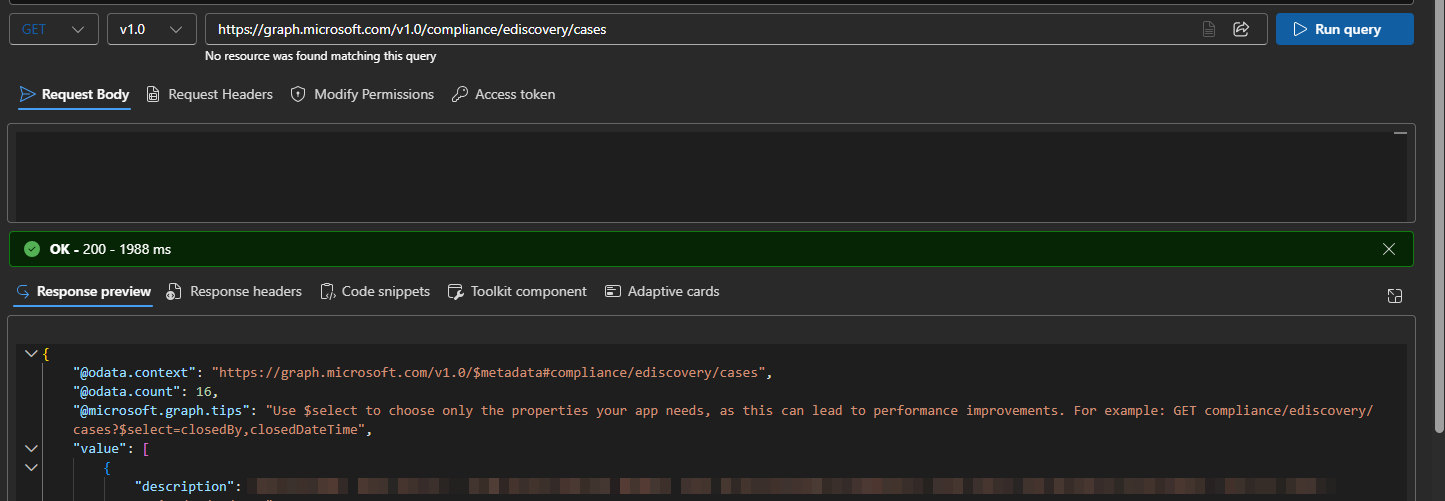
Task: Click the minimize bar in request body
Action: 1399,132
